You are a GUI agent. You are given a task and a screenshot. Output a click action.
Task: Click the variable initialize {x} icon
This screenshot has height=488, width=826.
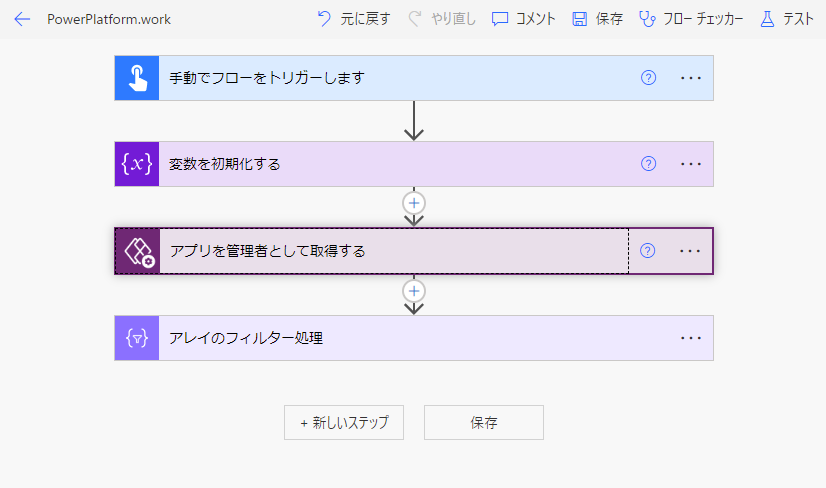(x=137, y=164)
